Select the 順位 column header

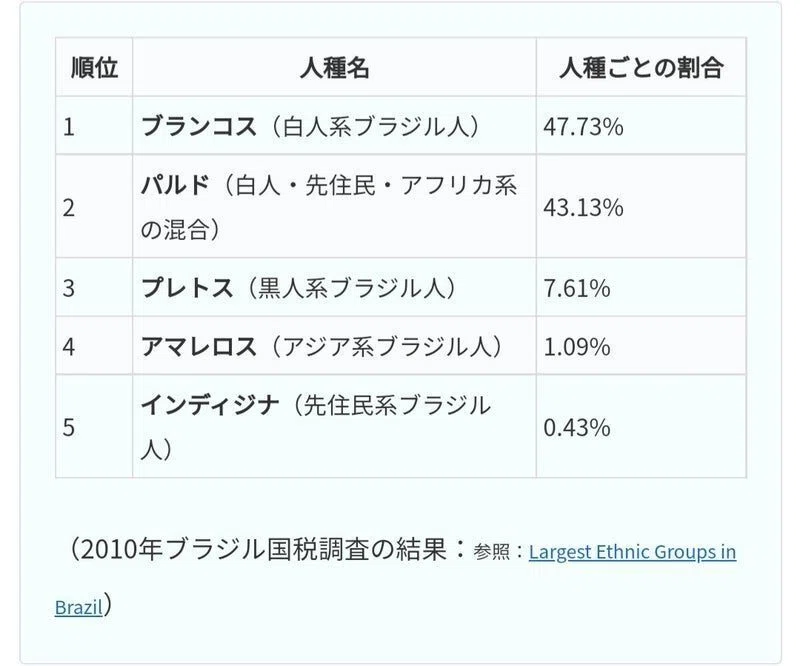[x=94, y=67]
